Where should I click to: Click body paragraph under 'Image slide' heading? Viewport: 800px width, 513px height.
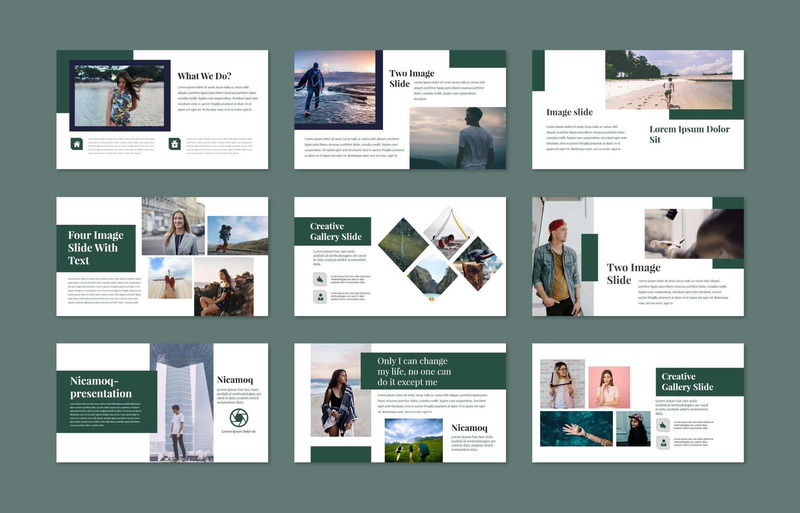coord(586,137)
